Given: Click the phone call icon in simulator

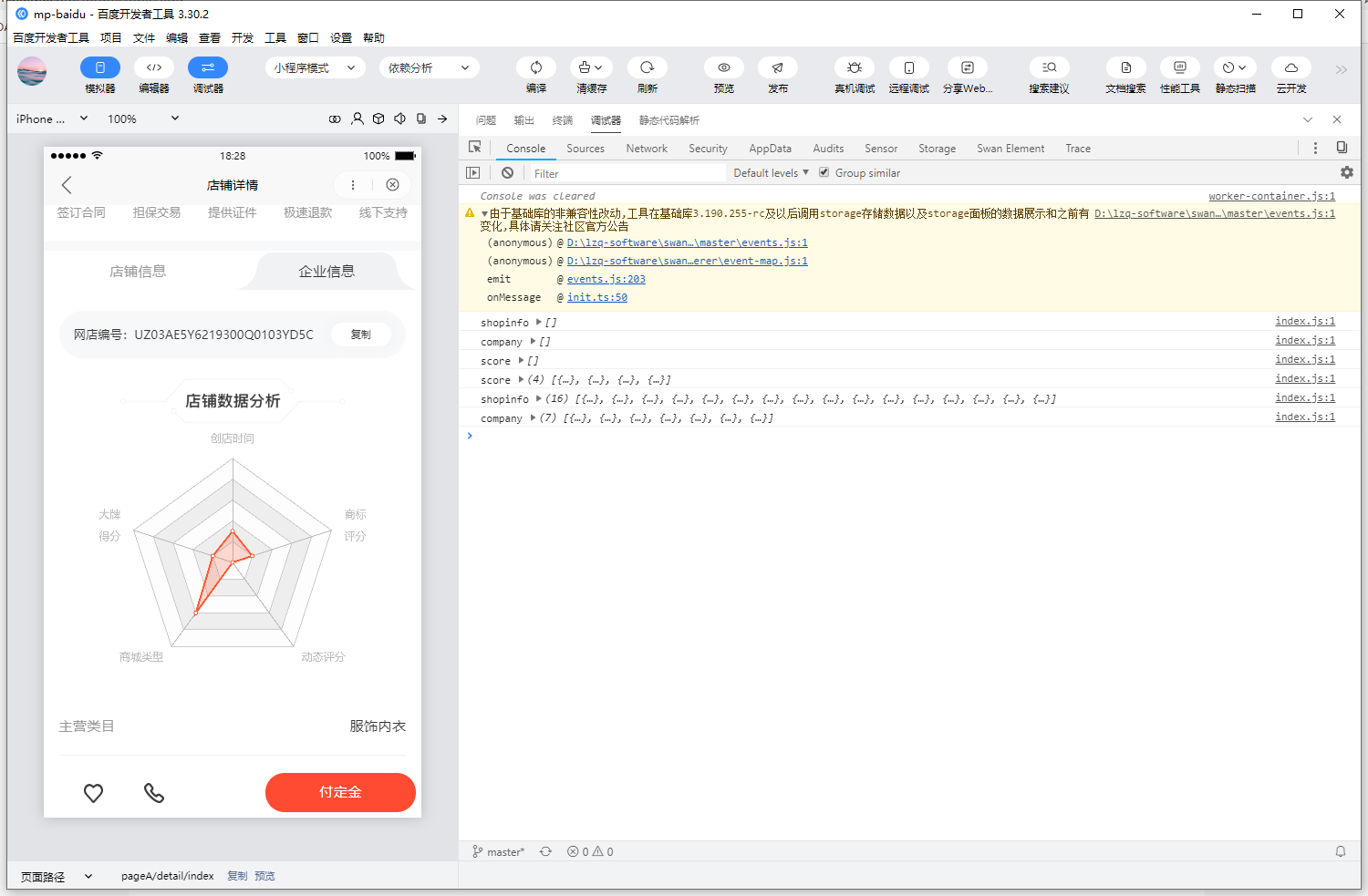Looking at the screenshot, I should [154, 793].
